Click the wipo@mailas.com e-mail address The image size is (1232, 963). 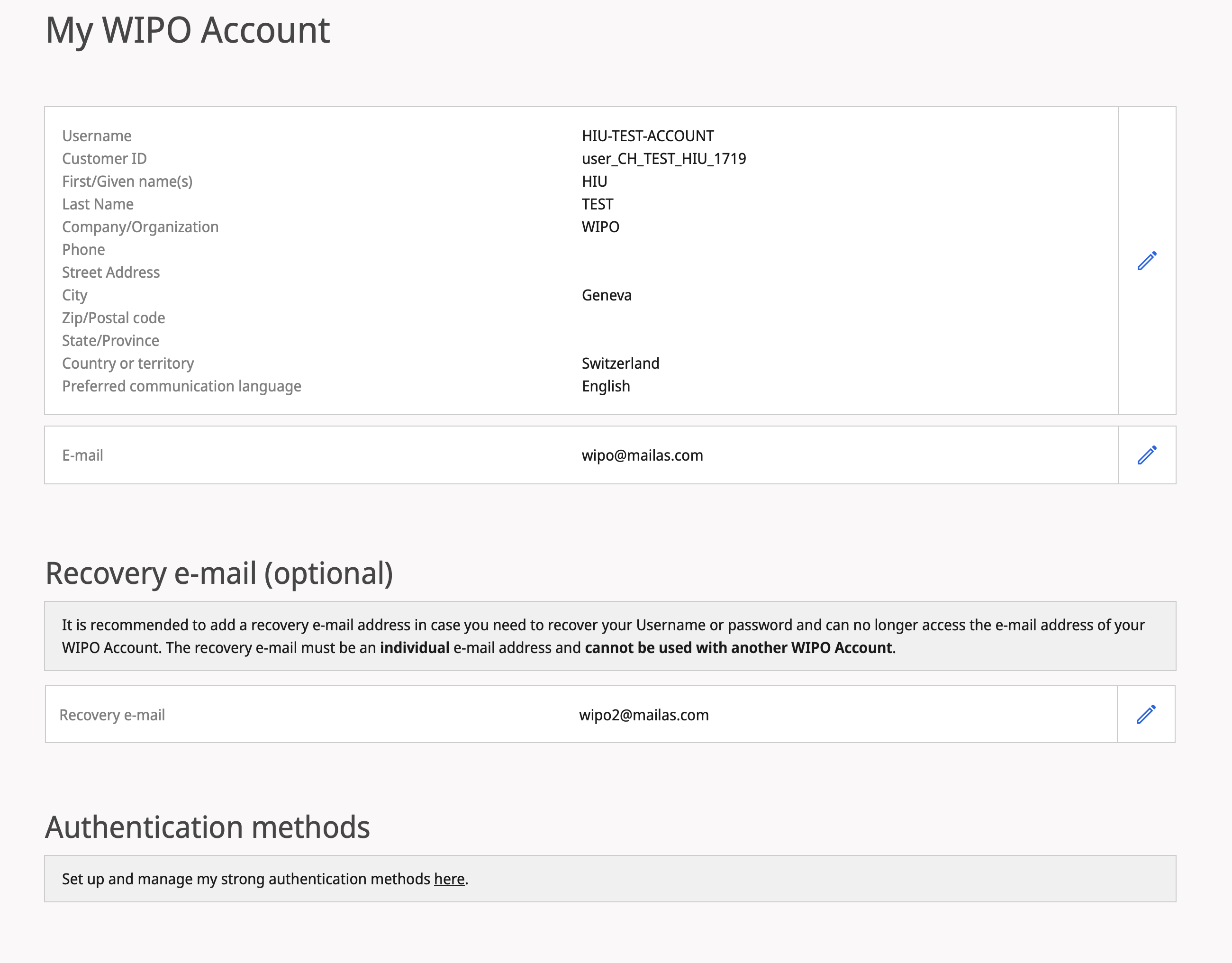coord(642,455)
